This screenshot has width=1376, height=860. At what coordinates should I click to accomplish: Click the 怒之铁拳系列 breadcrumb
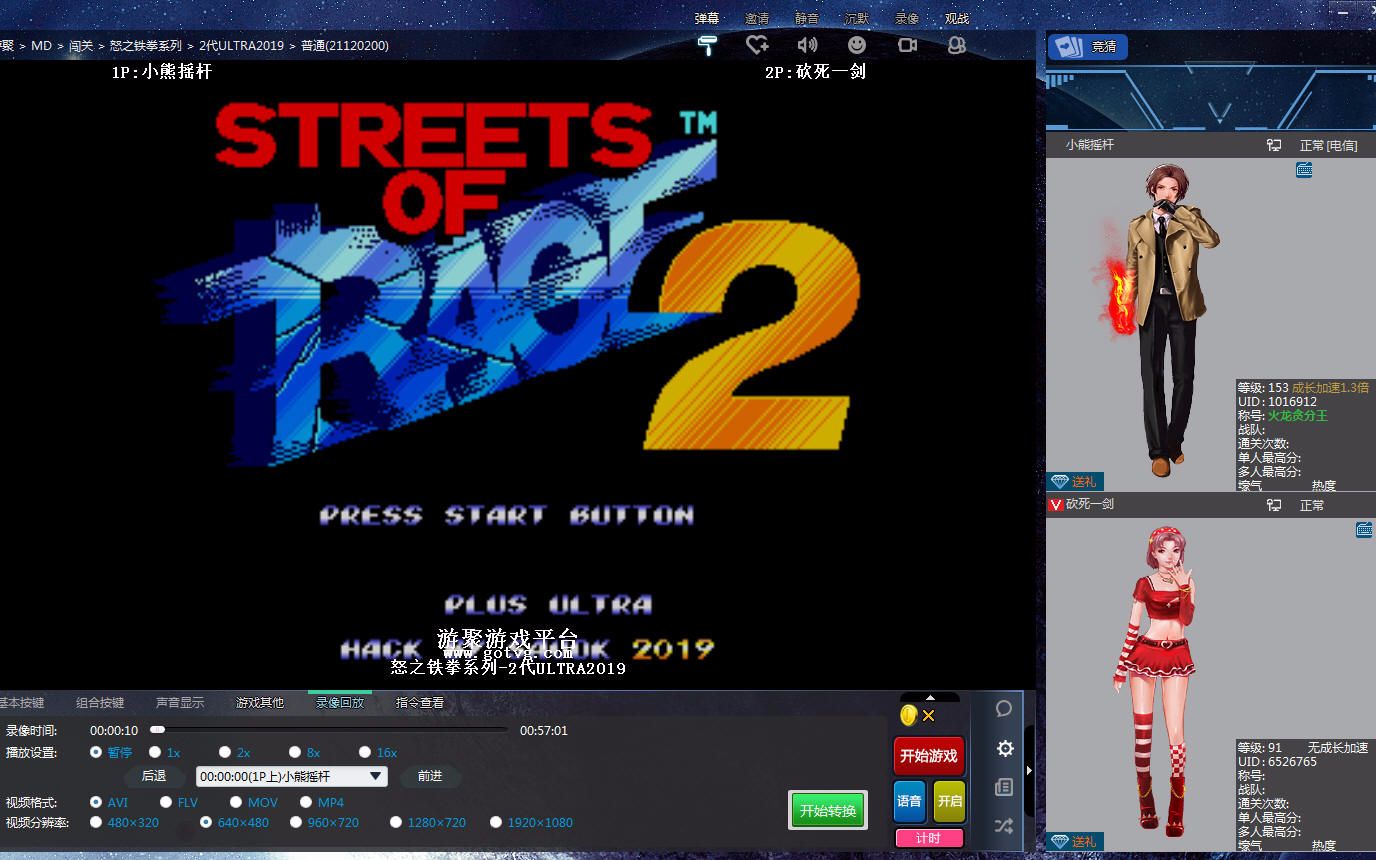coord(146,45)
